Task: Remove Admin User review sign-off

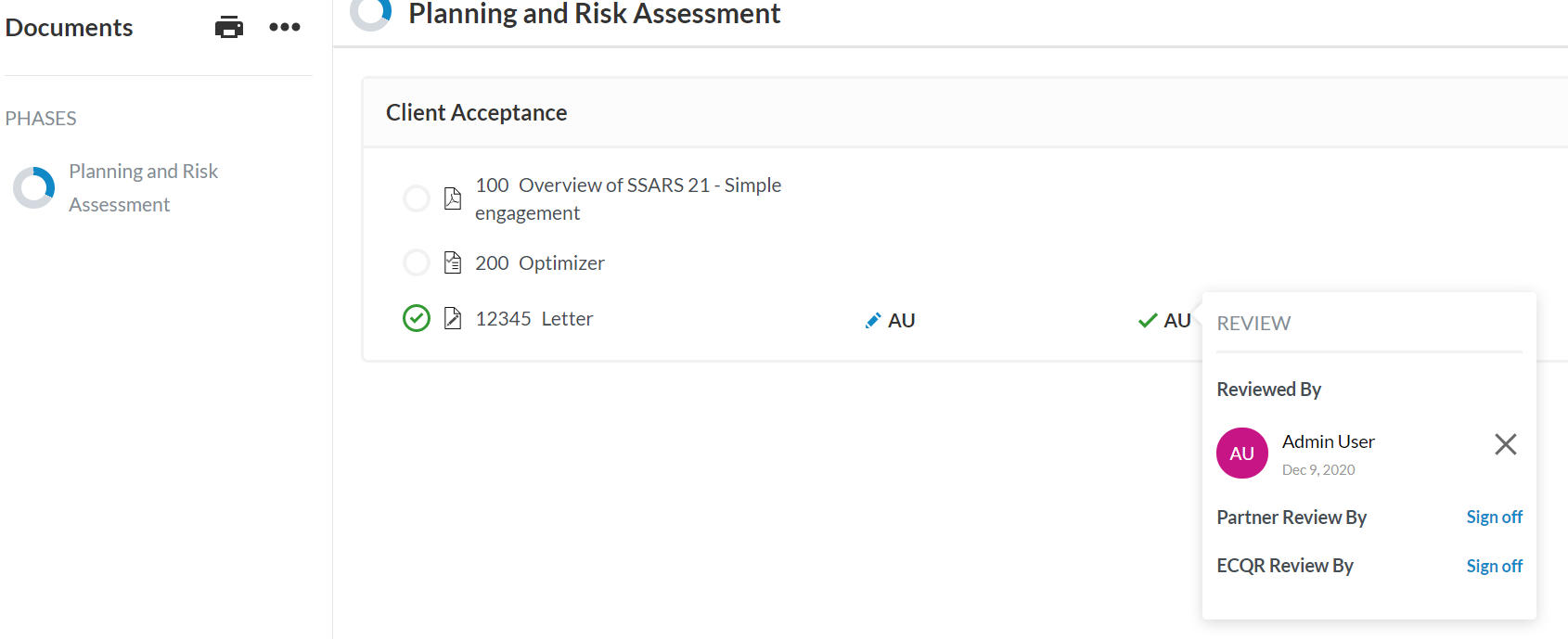Action: pyautogui.click(x=1505, y=444)
